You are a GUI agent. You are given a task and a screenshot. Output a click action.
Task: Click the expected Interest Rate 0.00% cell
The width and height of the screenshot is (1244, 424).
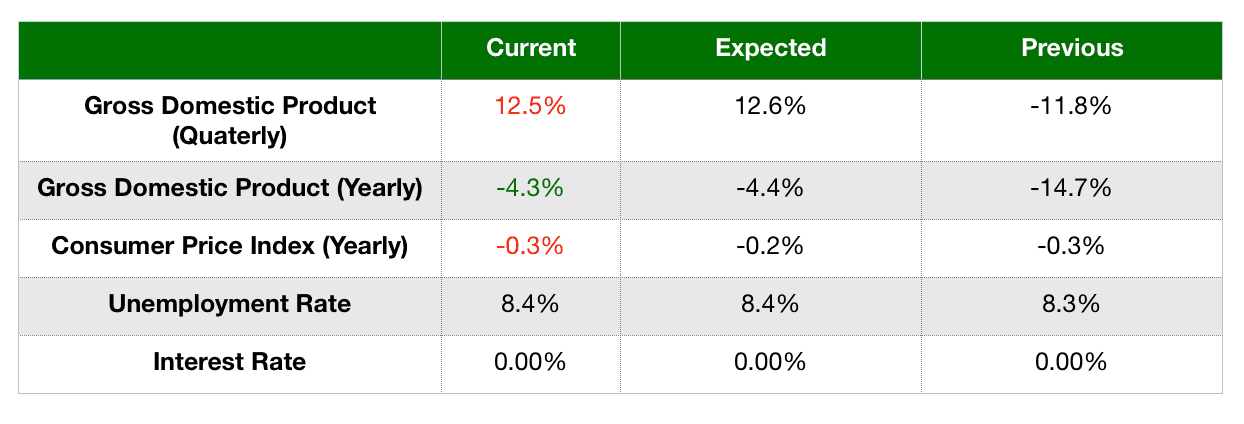coord(770,362)
